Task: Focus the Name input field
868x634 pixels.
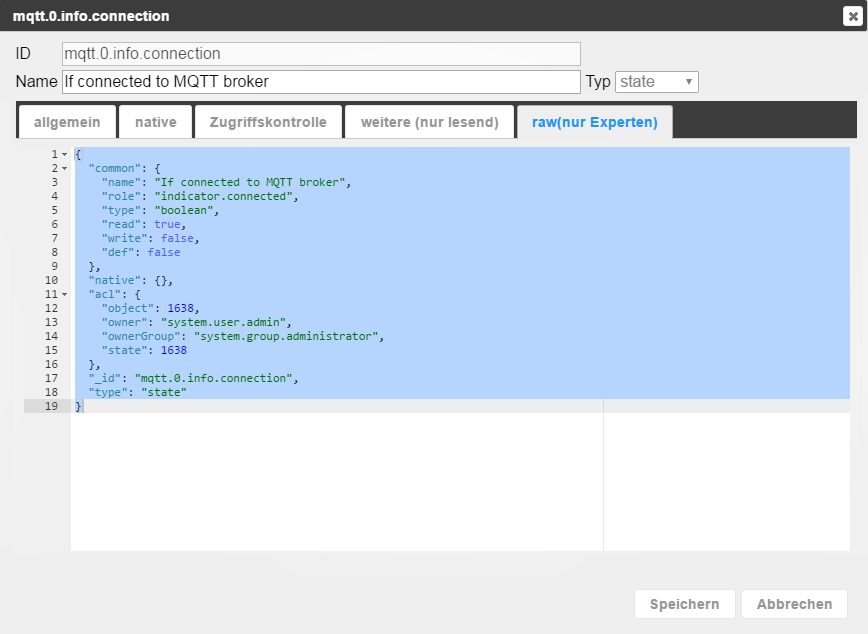Action: pyautogui.click(x=321, y=82)
